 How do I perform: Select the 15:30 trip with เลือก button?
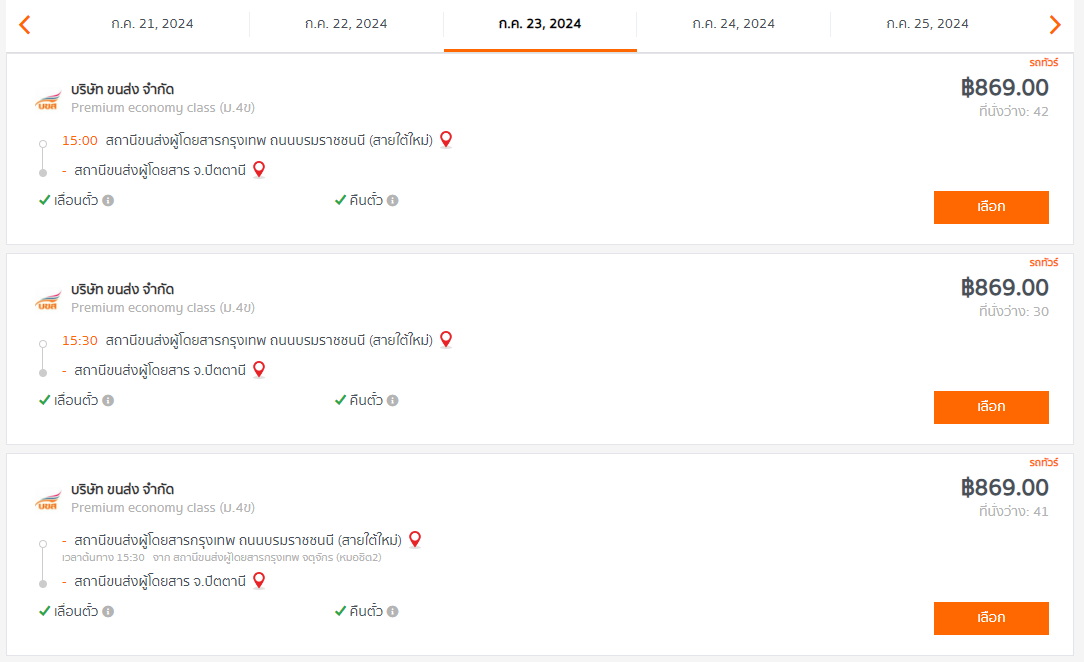click(991, 407)
